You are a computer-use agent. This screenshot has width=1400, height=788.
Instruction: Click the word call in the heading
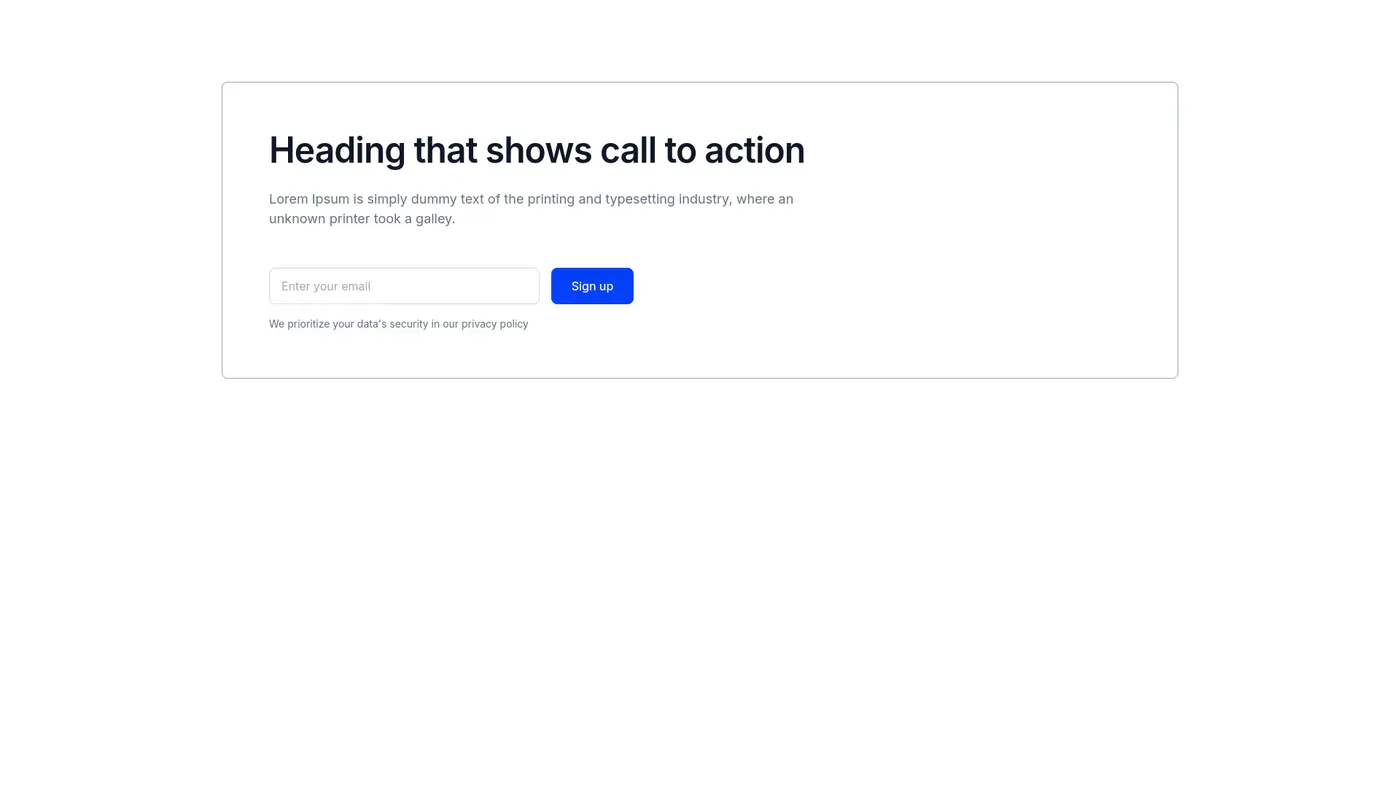(627, 150)
